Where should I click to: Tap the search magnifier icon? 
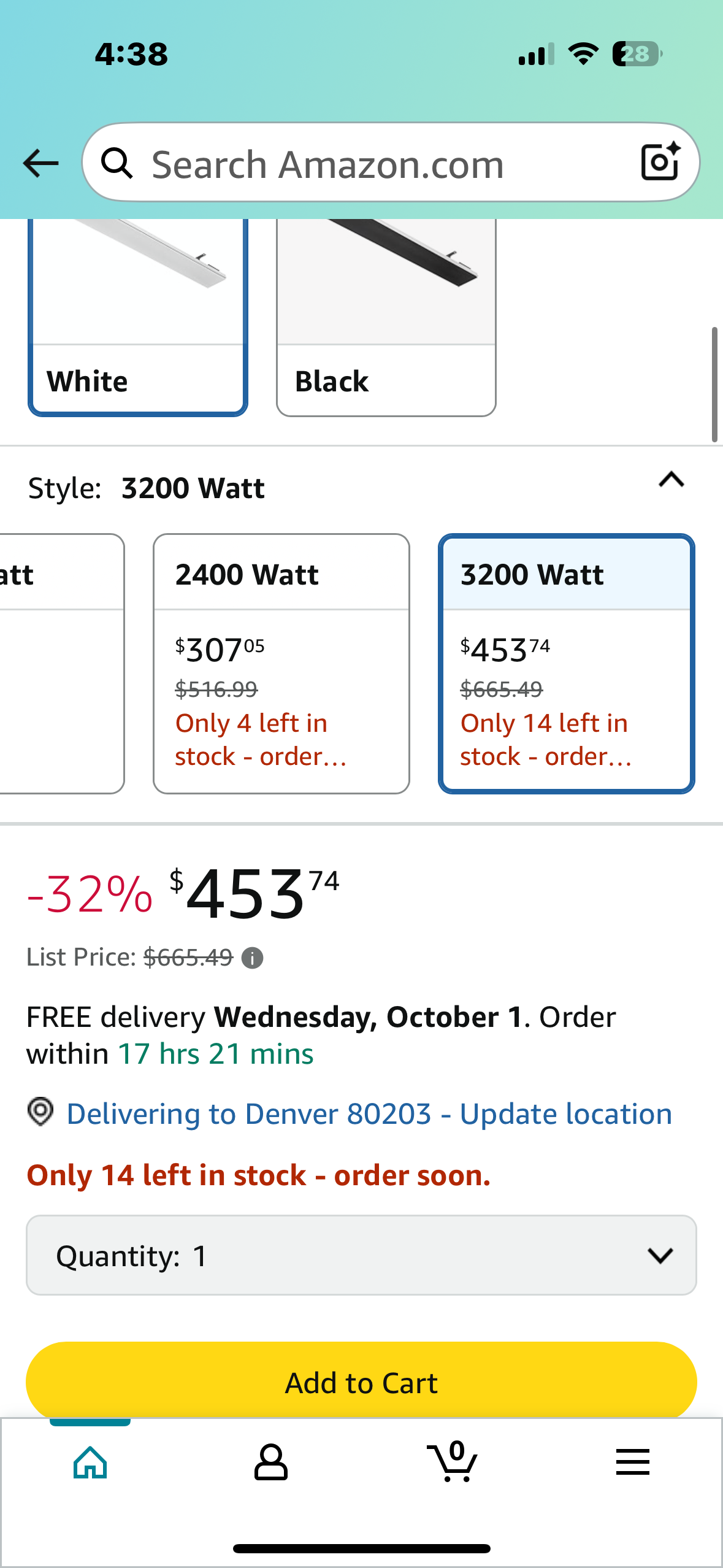[117, 163]
